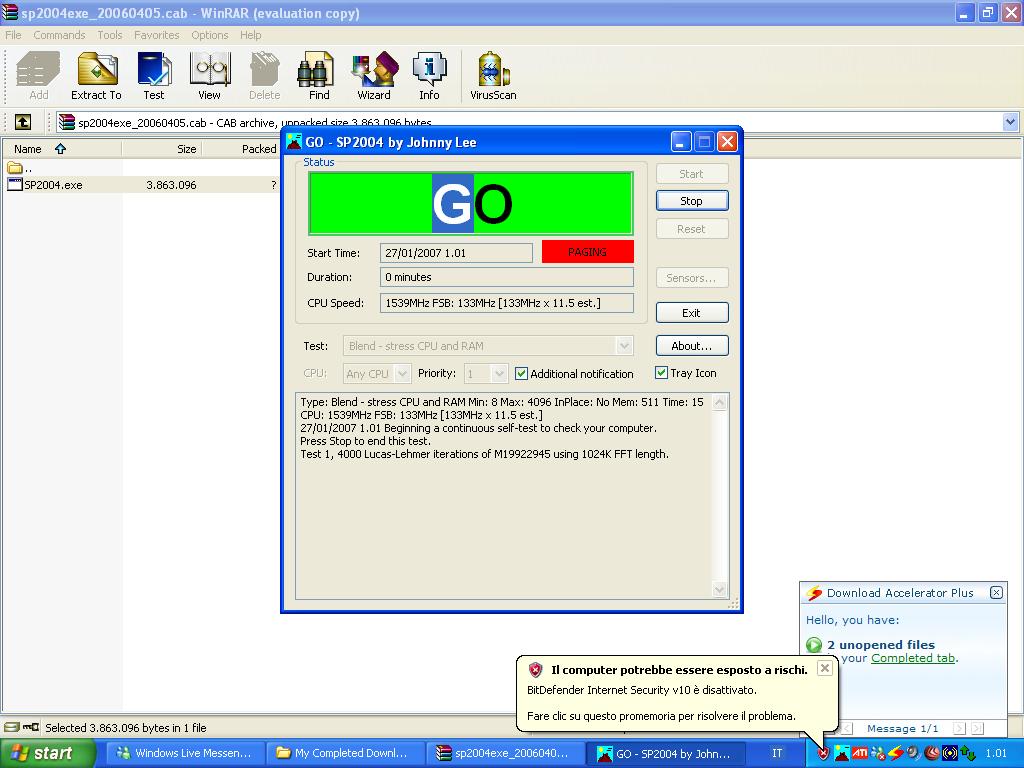The height and width of the screenshot is (768, 1024).
Task: Click the log scrollbar down arrow
Action: tap(719, 590)
